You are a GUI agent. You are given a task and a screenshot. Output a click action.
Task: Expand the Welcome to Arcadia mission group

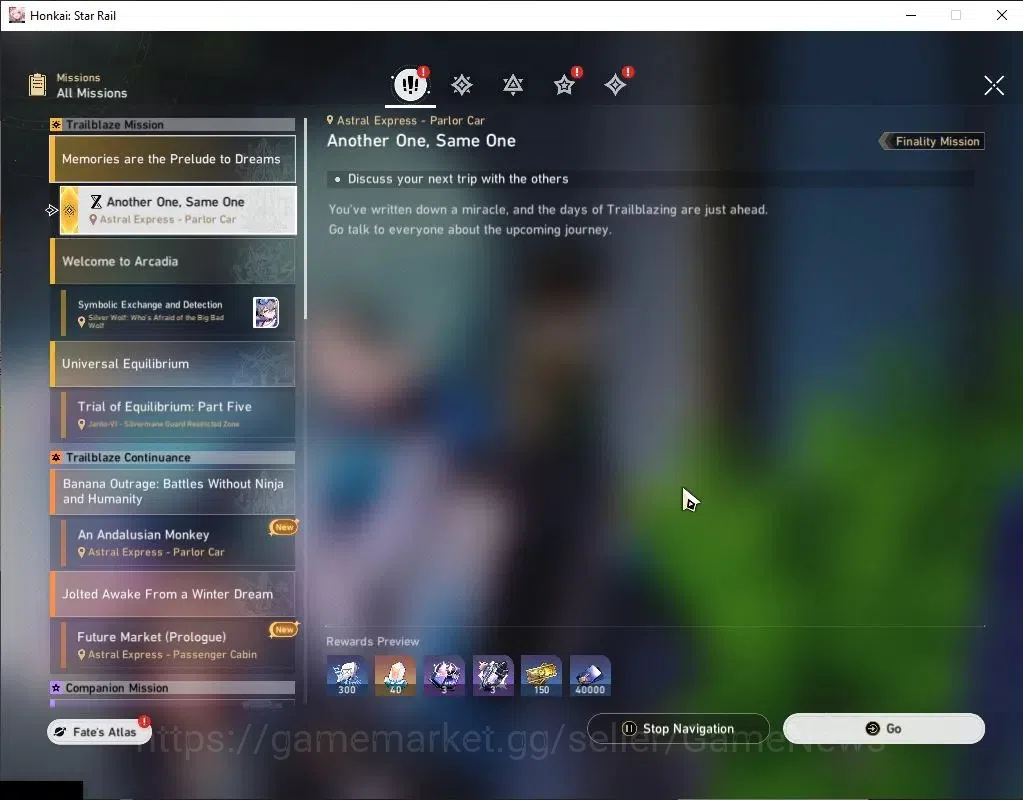pyautogui.click(x=173, y=261)
